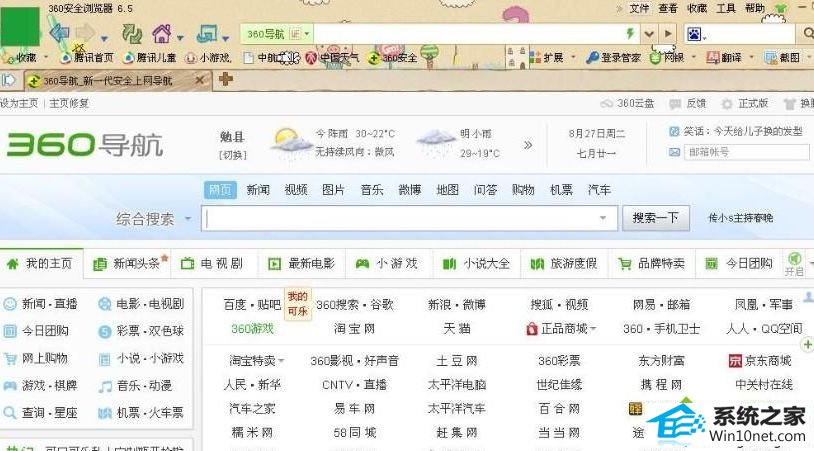This screenshot has width=814, height=451.
Task: Click the 搜索一下 search button
Action: coord(656,218)
